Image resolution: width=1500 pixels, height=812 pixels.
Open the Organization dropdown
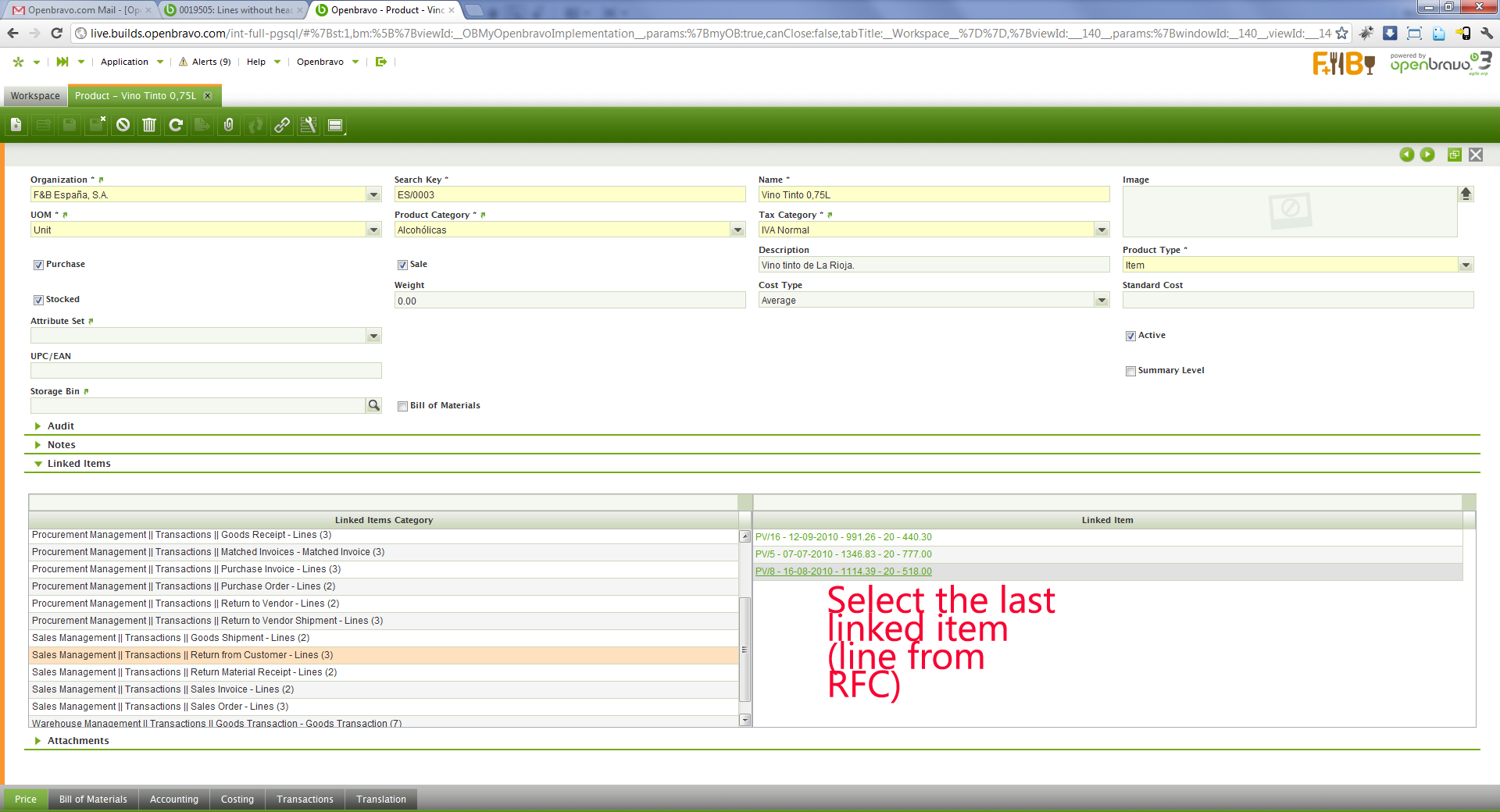tap(374, 194)
